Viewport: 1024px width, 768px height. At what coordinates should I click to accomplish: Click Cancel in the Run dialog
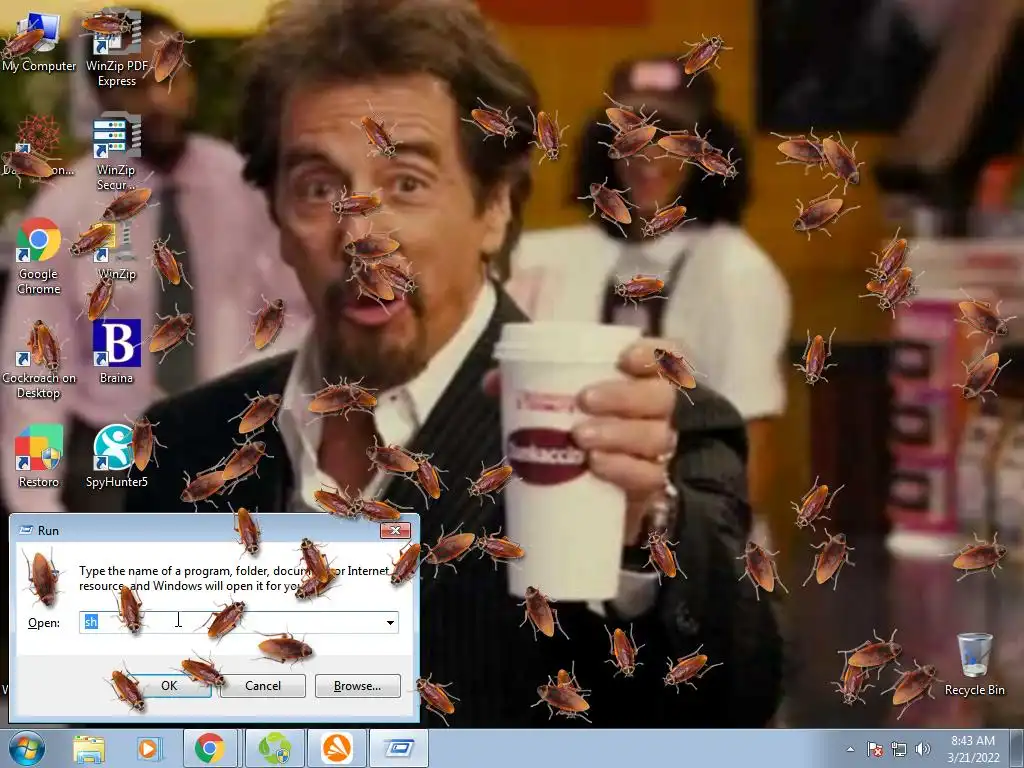pyautogui.click(x=263, y=686)
